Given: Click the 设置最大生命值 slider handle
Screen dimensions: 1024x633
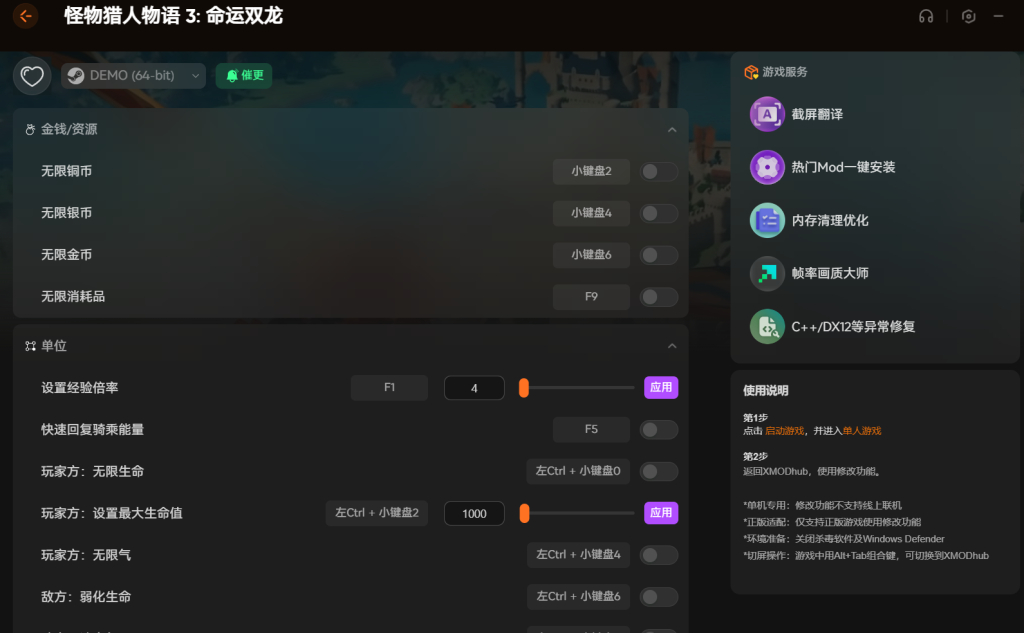Looking at the screenshot, I should [524, 513].
